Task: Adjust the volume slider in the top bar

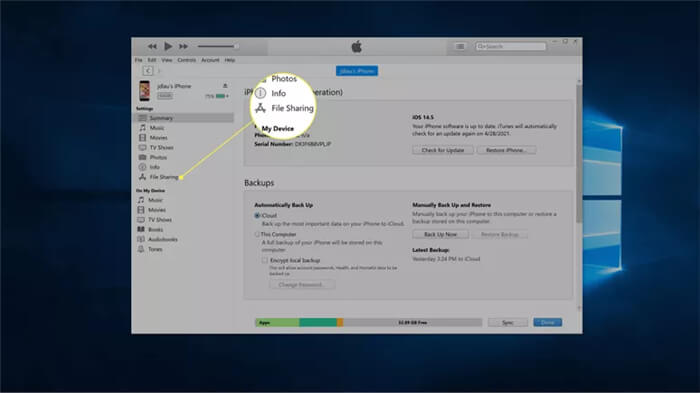Action: (218, 46)
